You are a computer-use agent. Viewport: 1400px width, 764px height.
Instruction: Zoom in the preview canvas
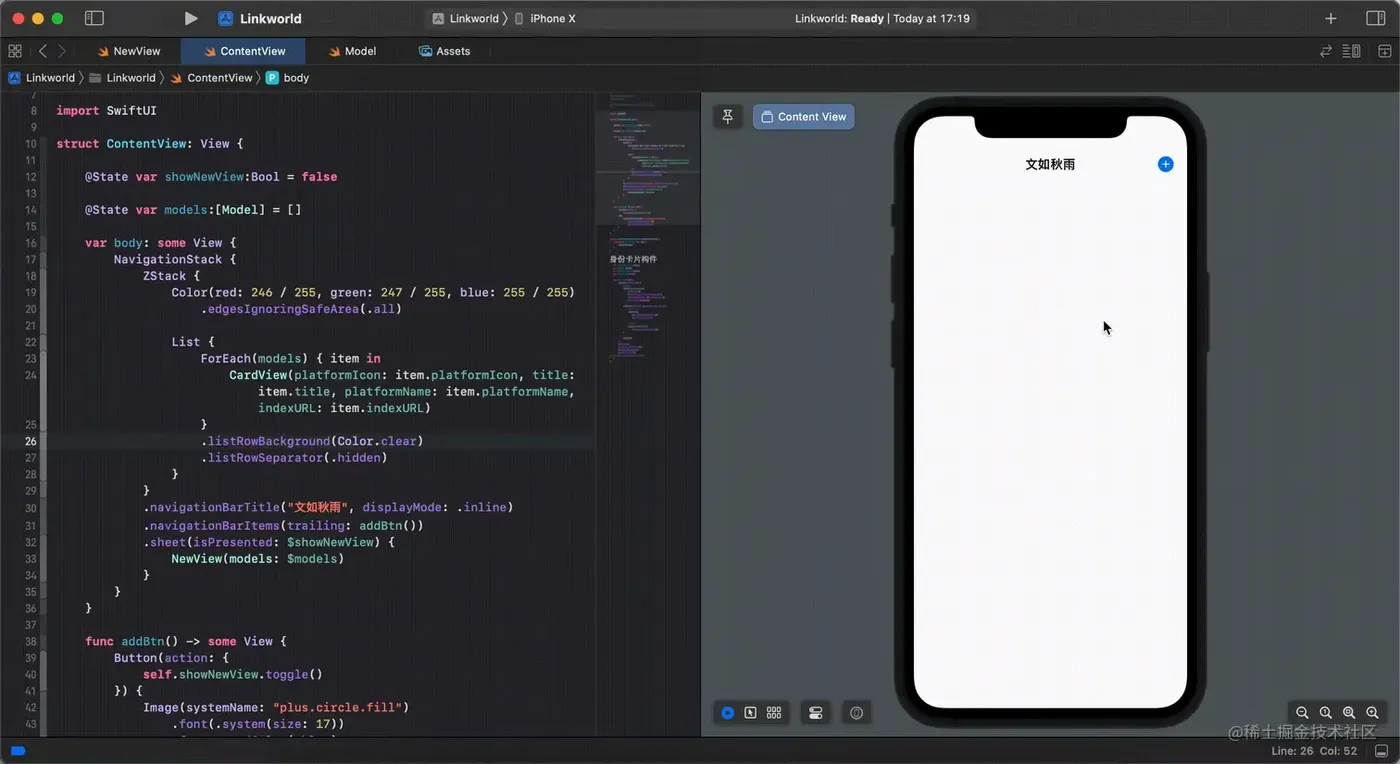1373,713
